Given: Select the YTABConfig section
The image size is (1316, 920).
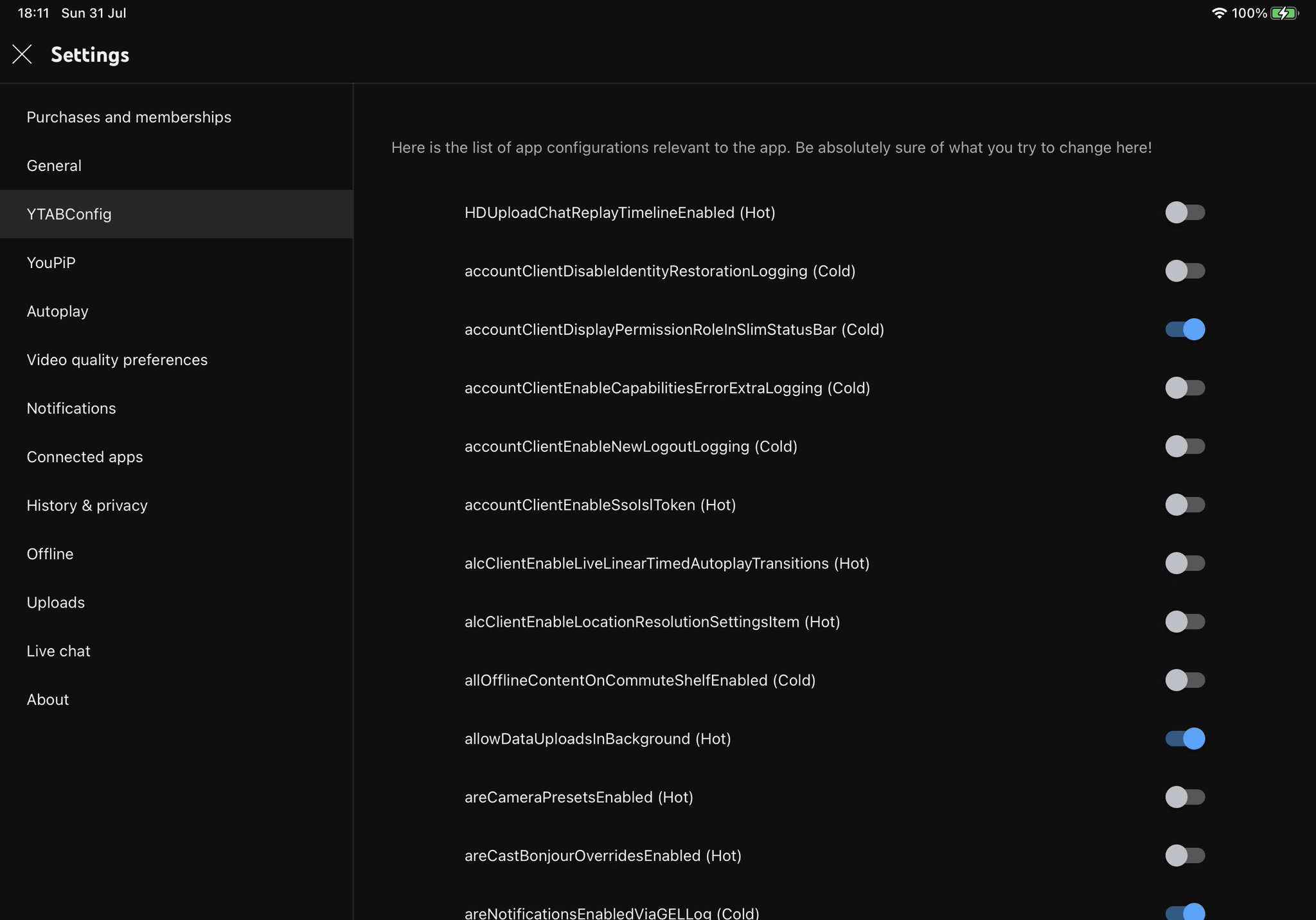Looking at the screenshot, I should [176, 214].
